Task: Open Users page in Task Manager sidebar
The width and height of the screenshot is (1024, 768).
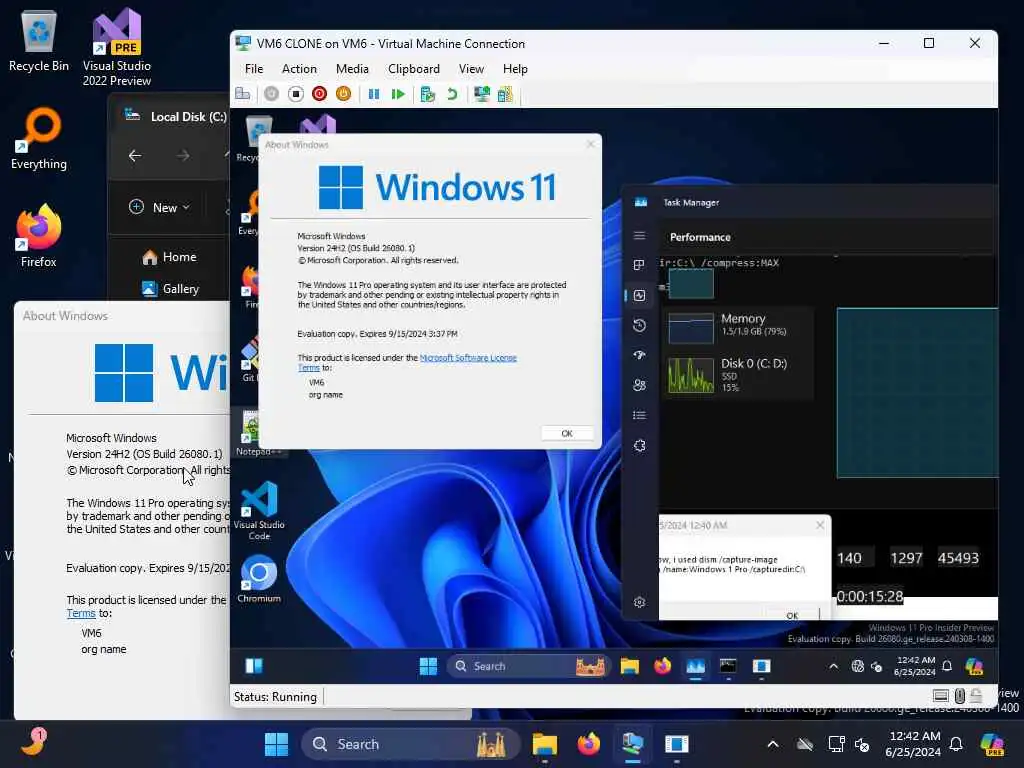Action: [x=639, y=385]
